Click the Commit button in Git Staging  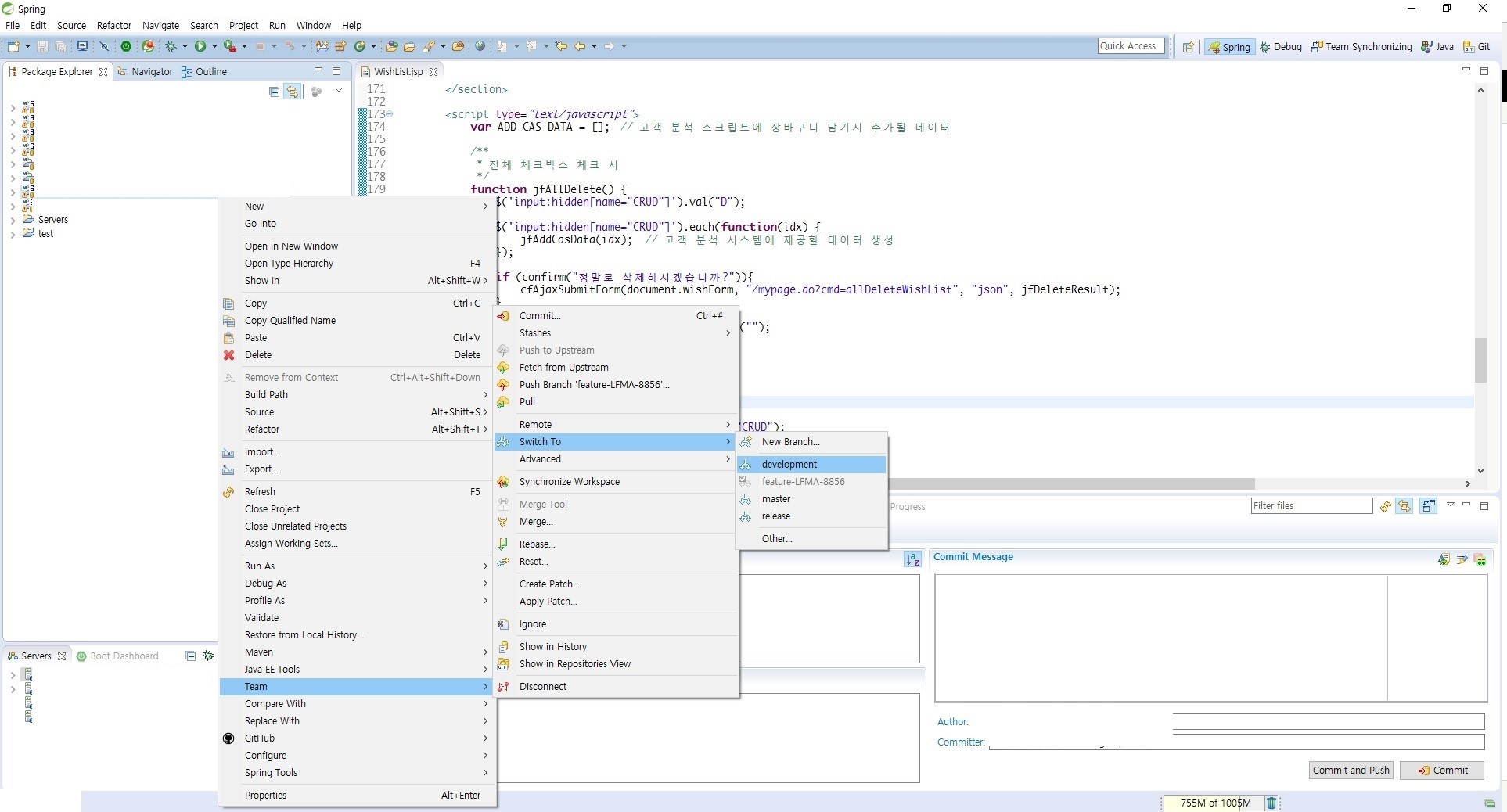[x=1442, y=771]
